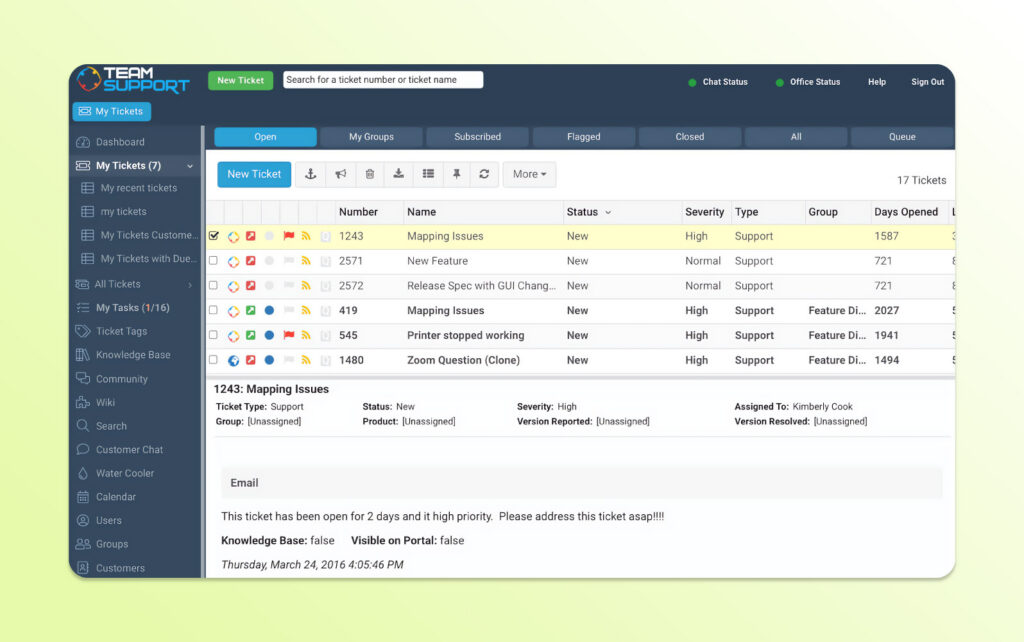Click the list view toolbar icon
This screenshot has height=642, width=1024.
click(x=428, y=174)
